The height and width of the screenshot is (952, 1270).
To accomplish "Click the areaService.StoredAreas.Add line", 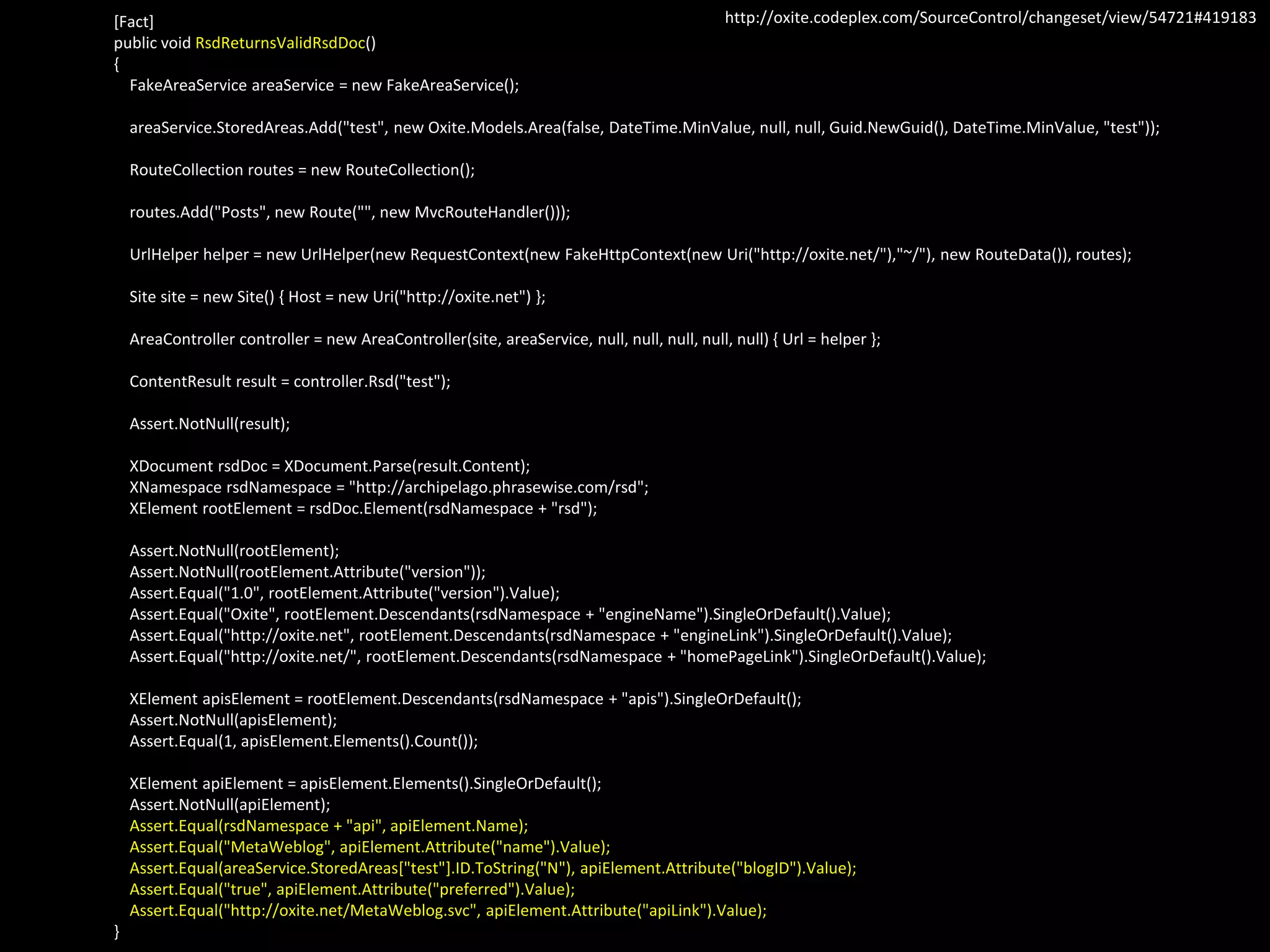I will click(x=645, y=128).
